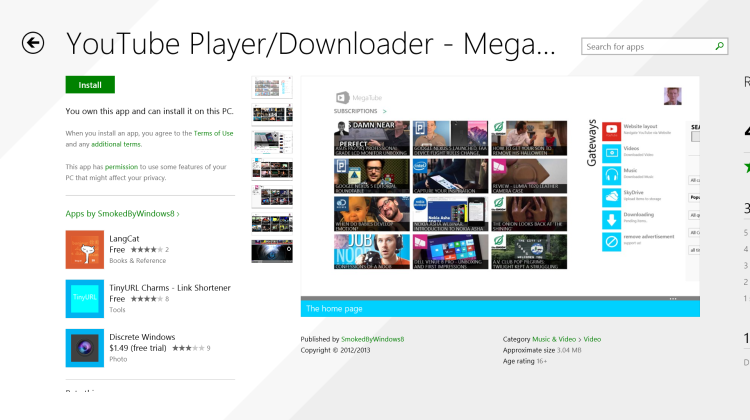Select the Age rating 16+ text

click(525, 361)
